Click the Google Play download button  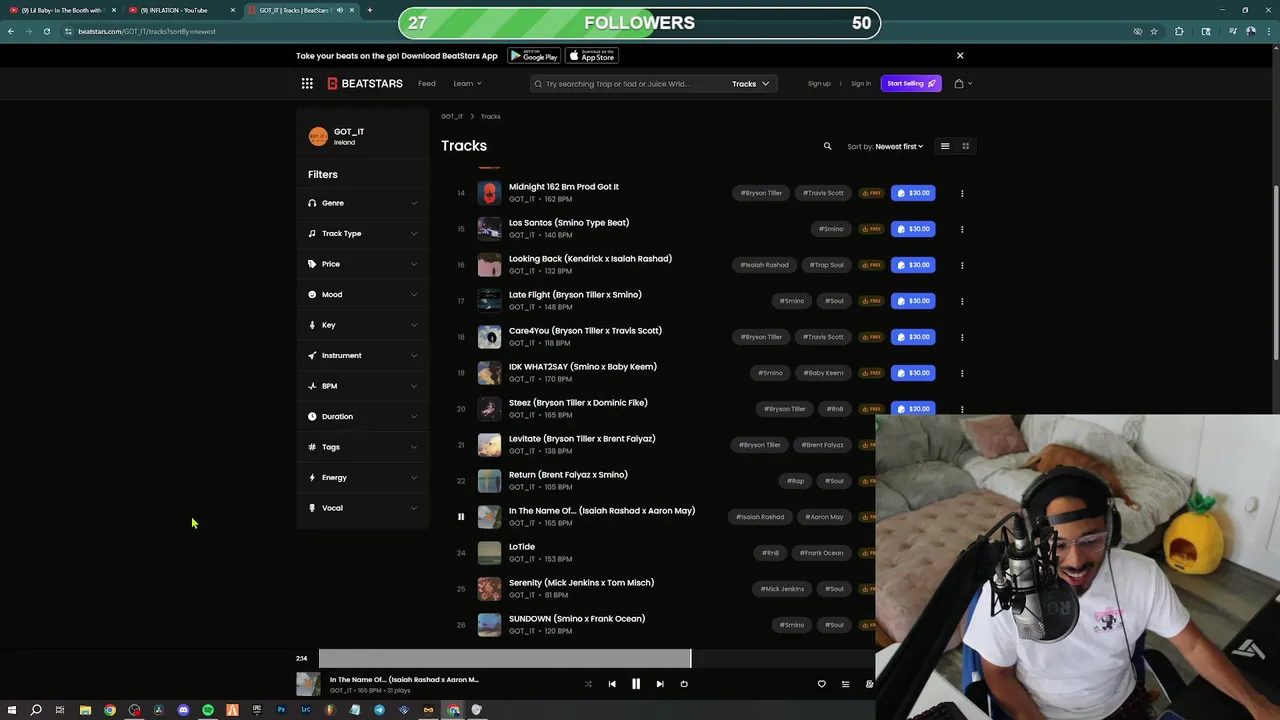tap(534, 56)
